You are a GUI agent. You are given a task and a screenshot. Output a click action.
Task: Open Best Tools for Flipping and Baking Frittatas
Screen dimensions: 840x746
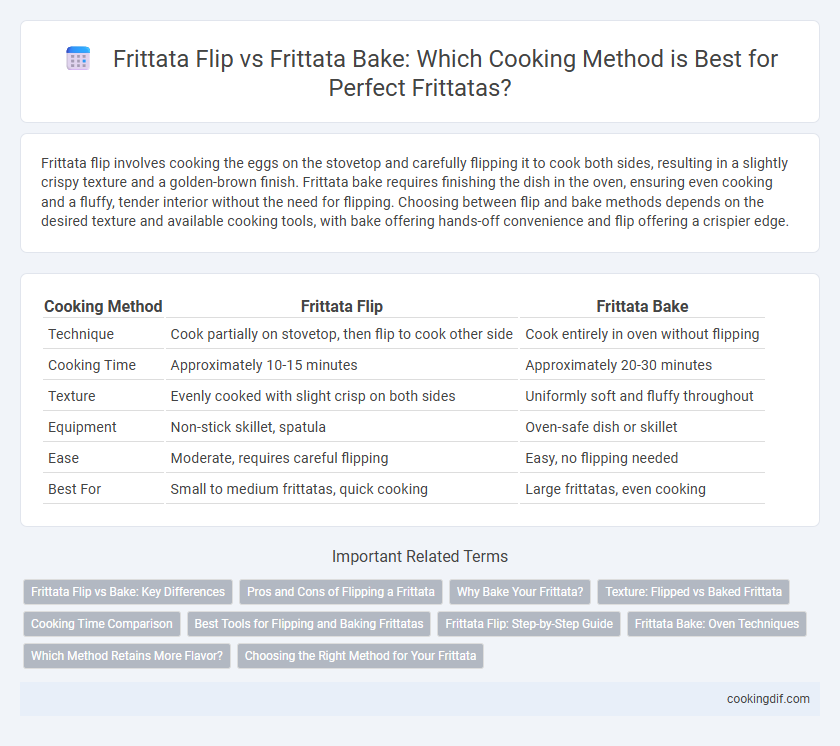(309, 624)
